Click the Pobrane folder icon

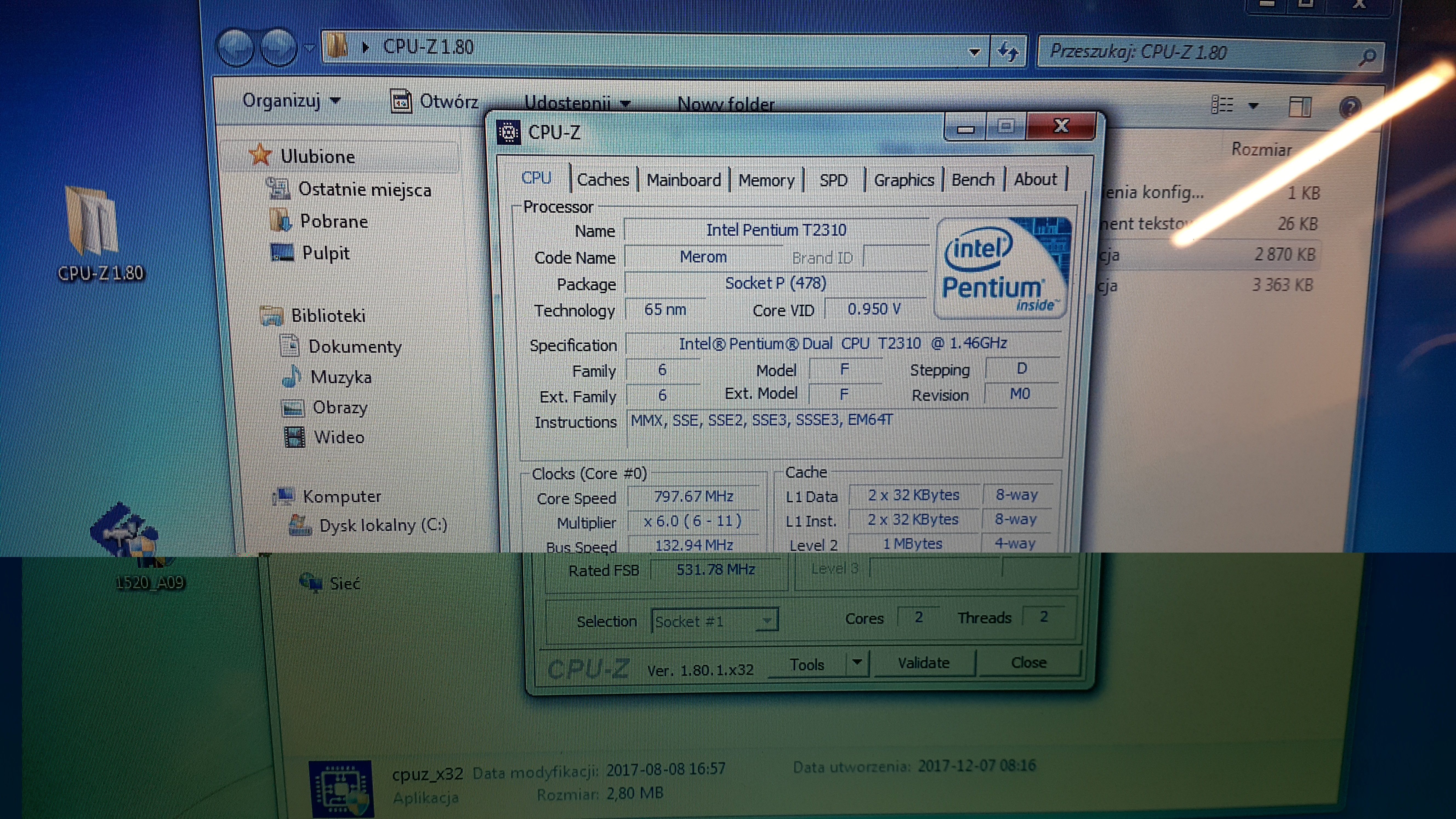[281, 220]
